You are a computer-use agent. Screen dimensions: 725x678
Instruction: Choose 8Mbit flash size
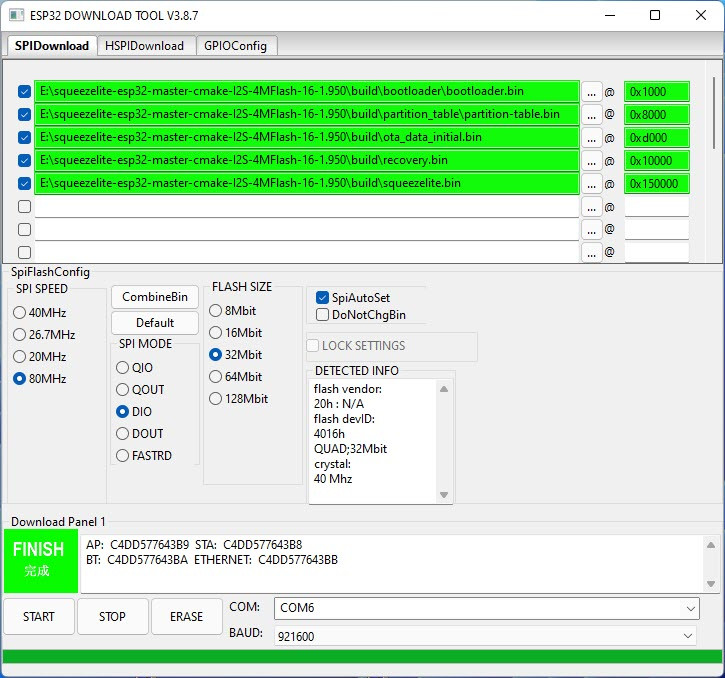point(233,311)
